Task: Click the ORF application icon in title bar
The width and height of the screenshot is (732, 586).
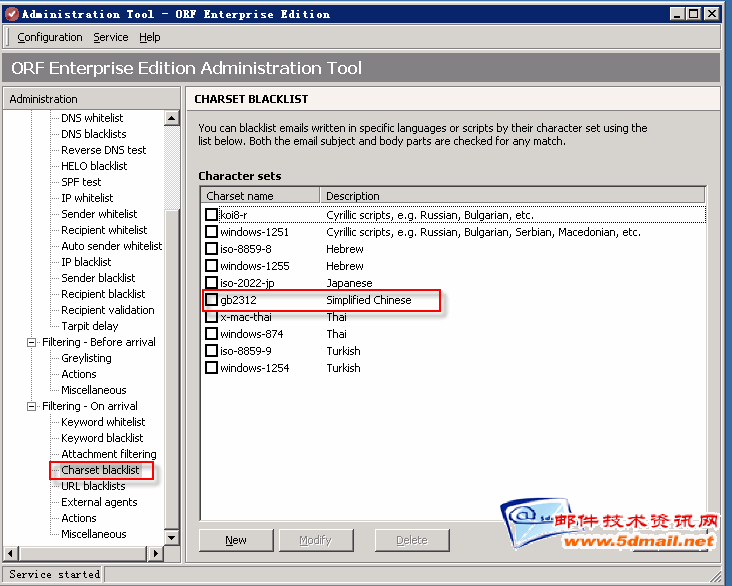Action: [x=11, y=14]
